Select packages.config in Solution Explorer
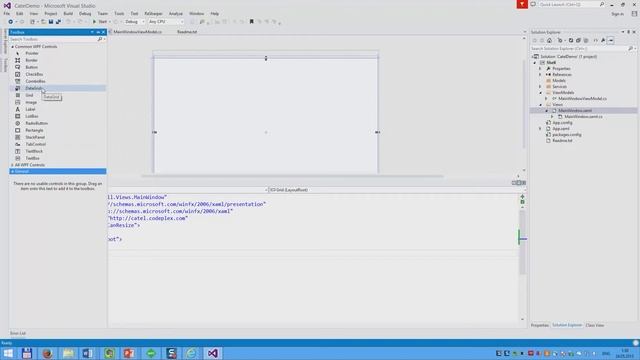Viewport: 640px width, 360px height. pyautogui.click(x=567, y=135)
